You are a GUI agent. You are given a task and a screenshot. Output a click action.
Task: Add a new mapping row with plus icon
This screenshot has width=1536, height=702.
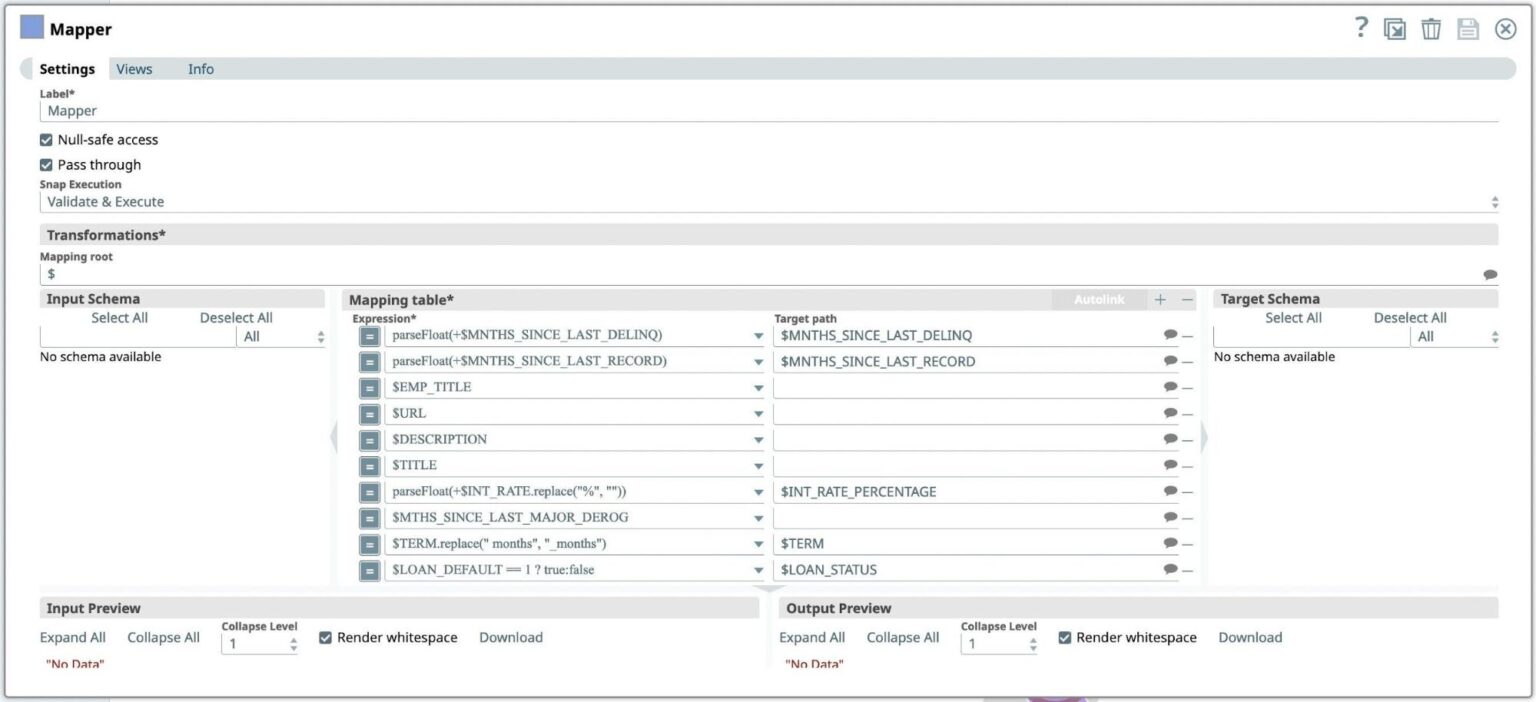[1160, 299]
